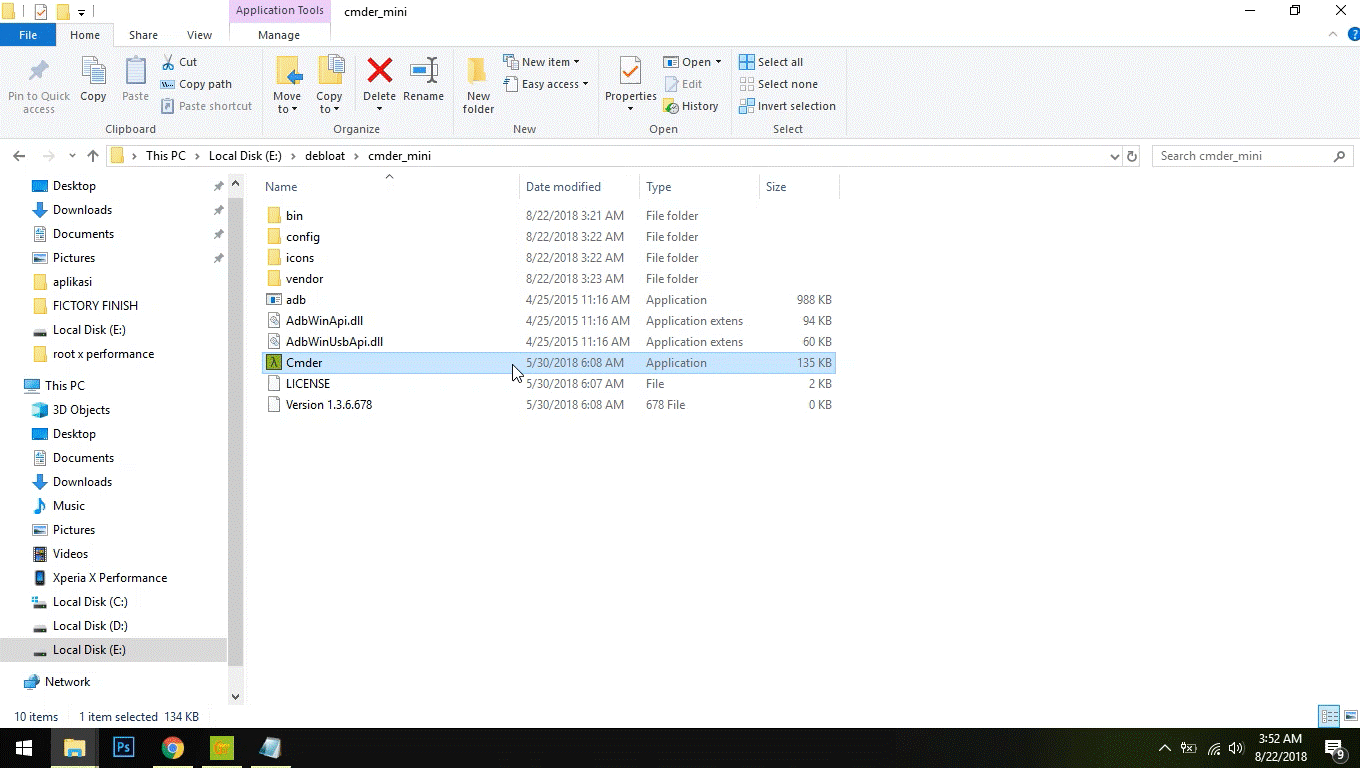1360x768 pixels.
Task: Click the Paste ribbon button
Action: pyautogui.click(x=135, y=80)
